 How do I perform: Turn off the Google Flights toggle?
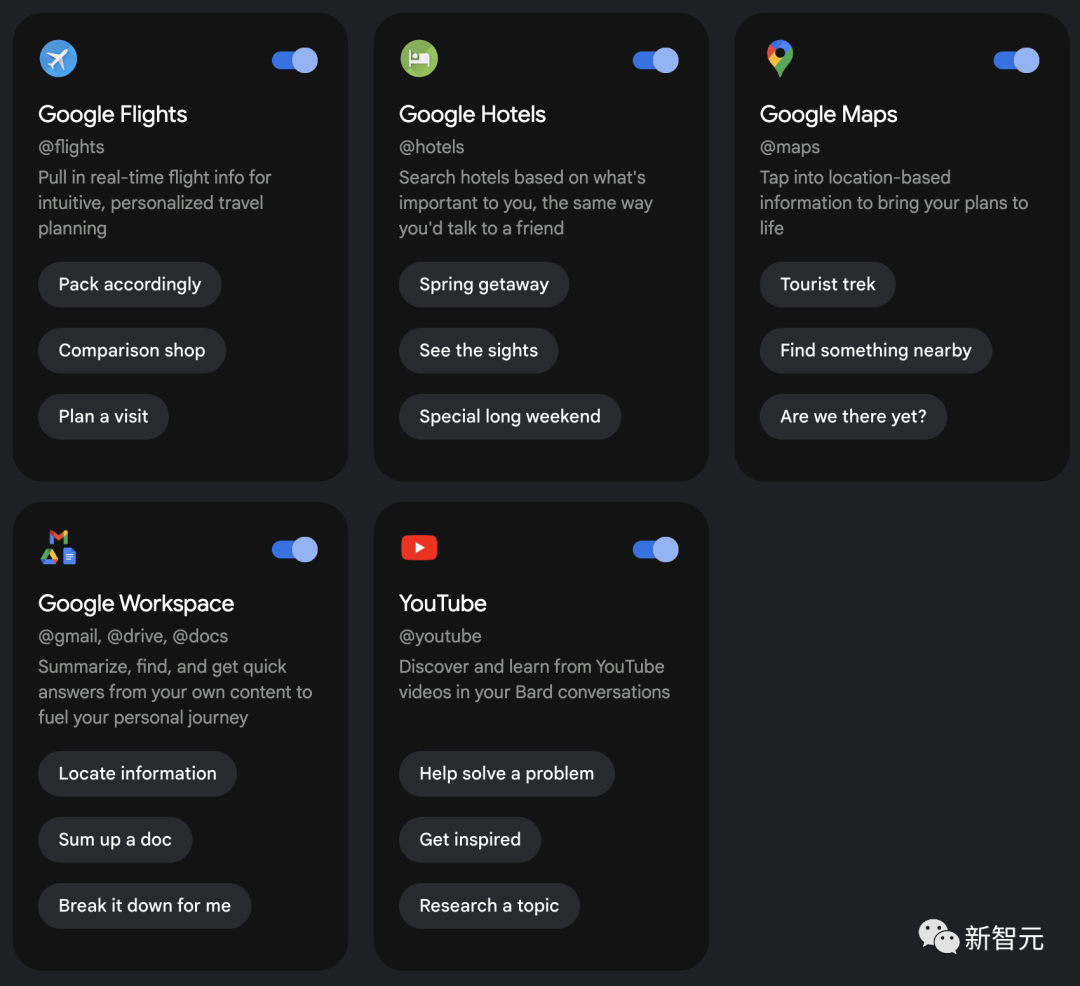(x=295, y=61)
